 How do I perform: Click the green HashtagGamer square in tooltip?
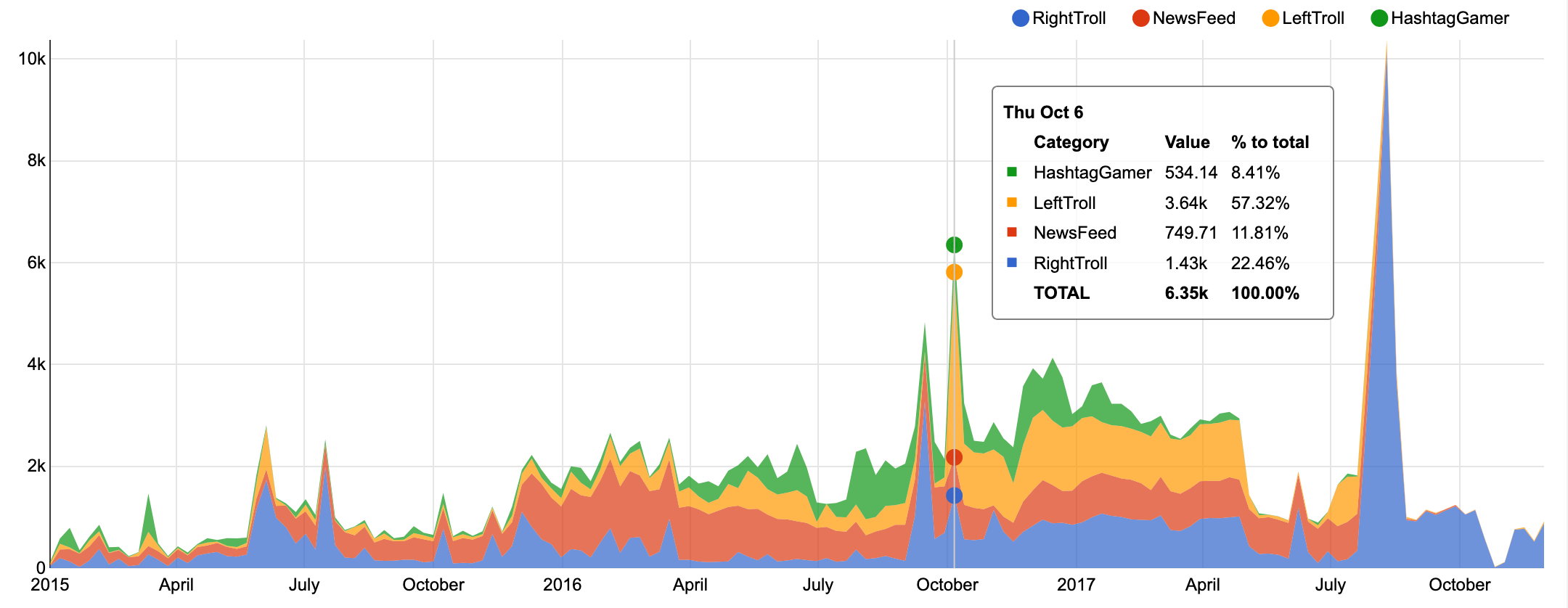pyautogui.click(x=1012, y=172)
